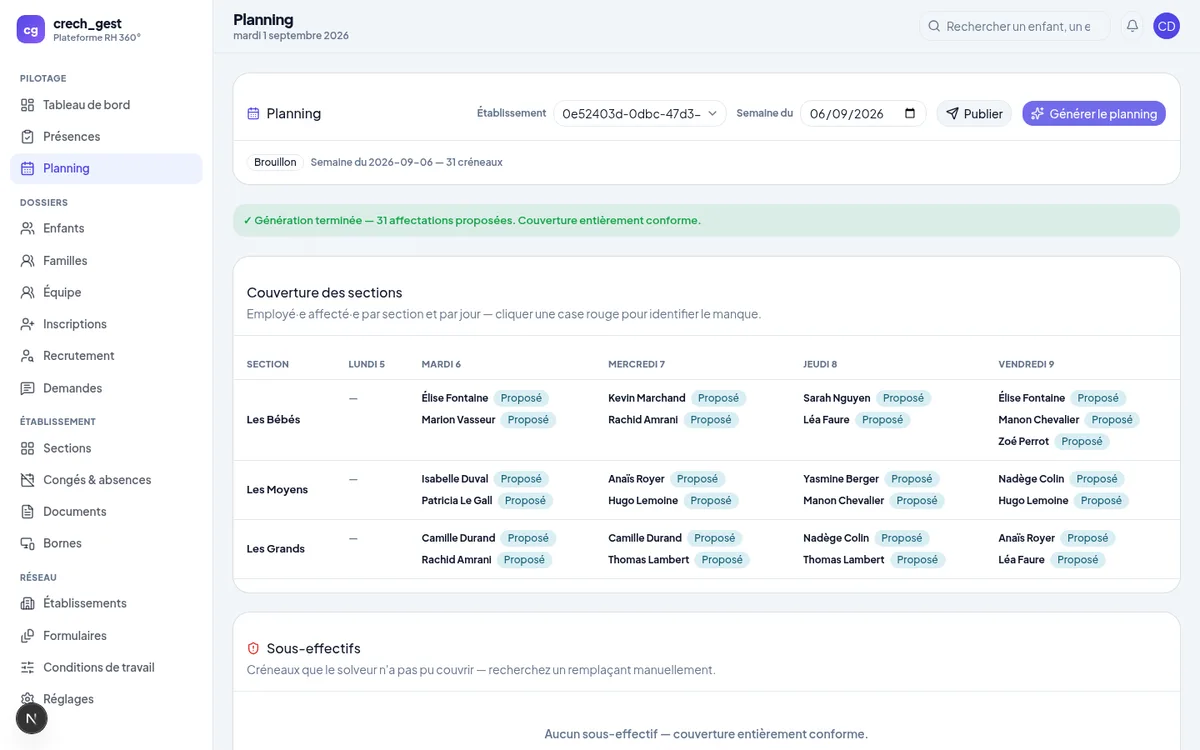The image size is (1200, 750).
Task: Select Isabelle Duval in Les Moyens
Action: pos(455,479)
